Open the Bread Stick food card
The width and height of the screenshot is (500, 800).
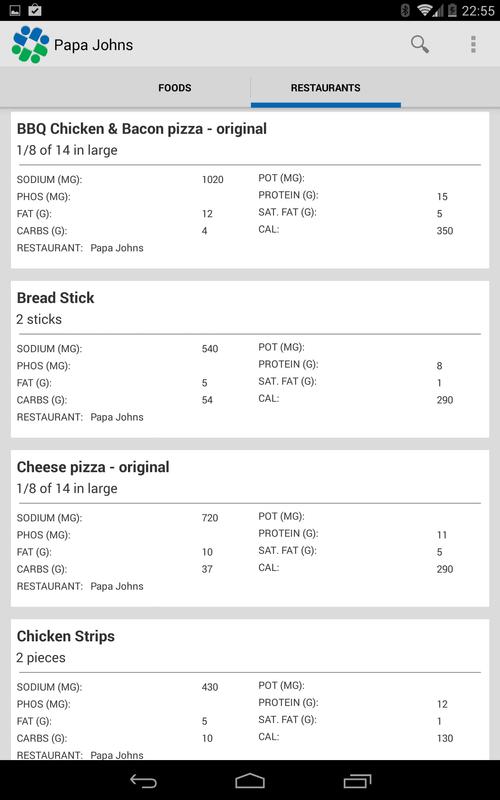[x=250, y=359]
